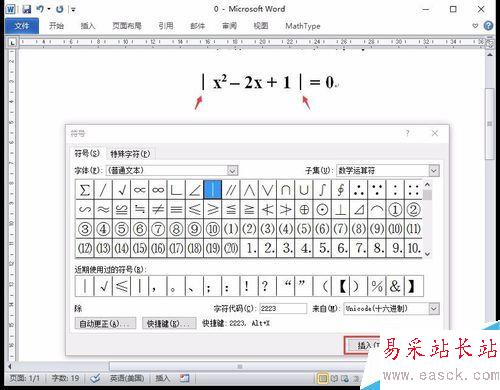Click the 字数: 19 word count
This screenshot has height=390, width=500.
(x=65, y=378)
